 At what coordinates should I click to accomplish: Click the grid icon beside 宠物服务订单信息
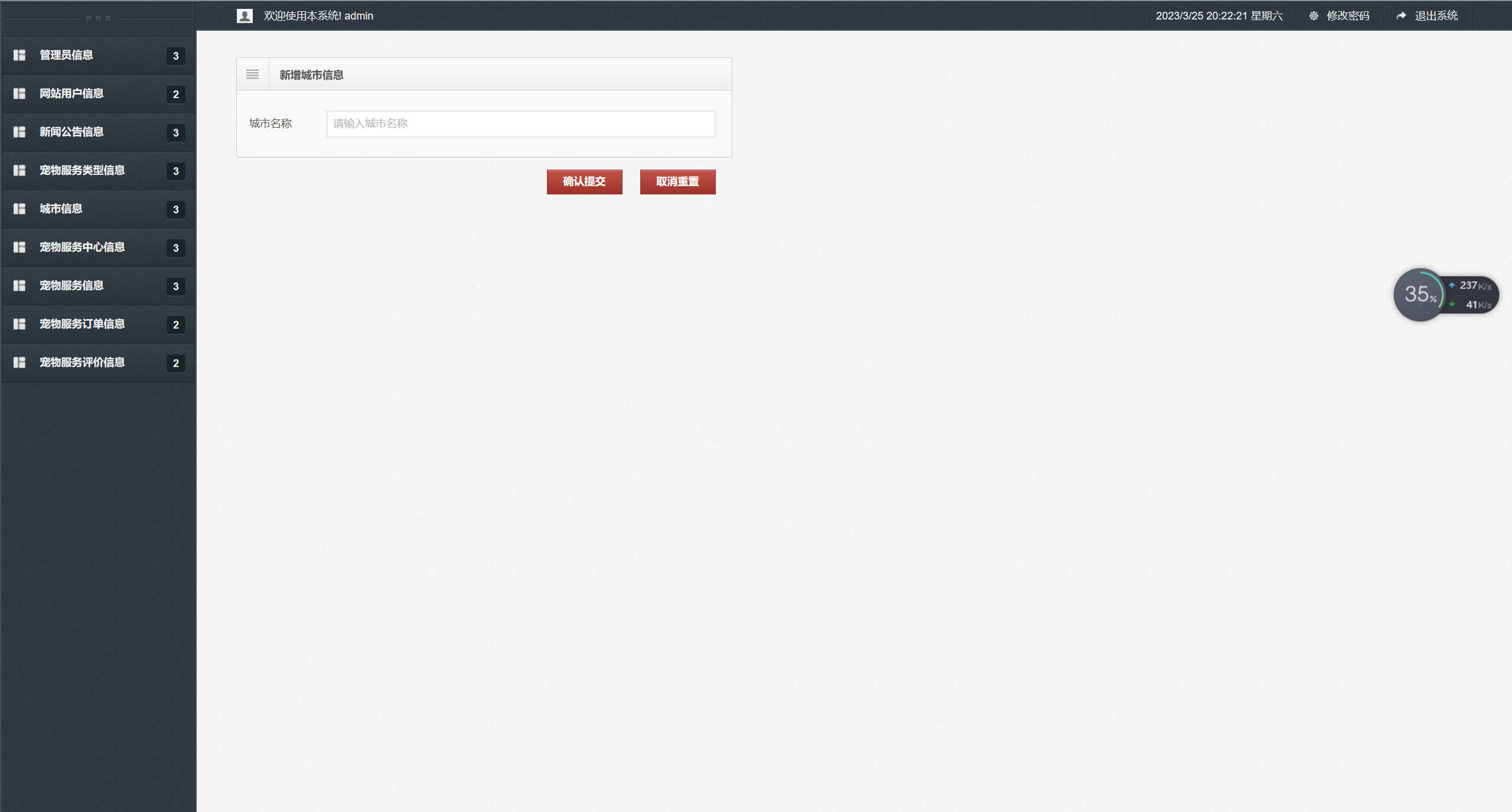coord(19,324)
